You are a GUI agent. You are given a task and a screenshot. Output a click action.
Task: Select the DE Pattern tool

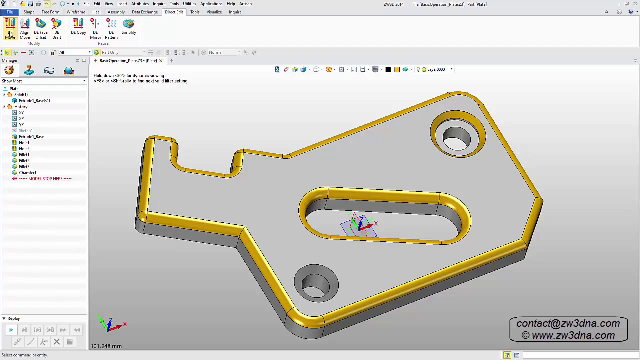coord(111,28)
